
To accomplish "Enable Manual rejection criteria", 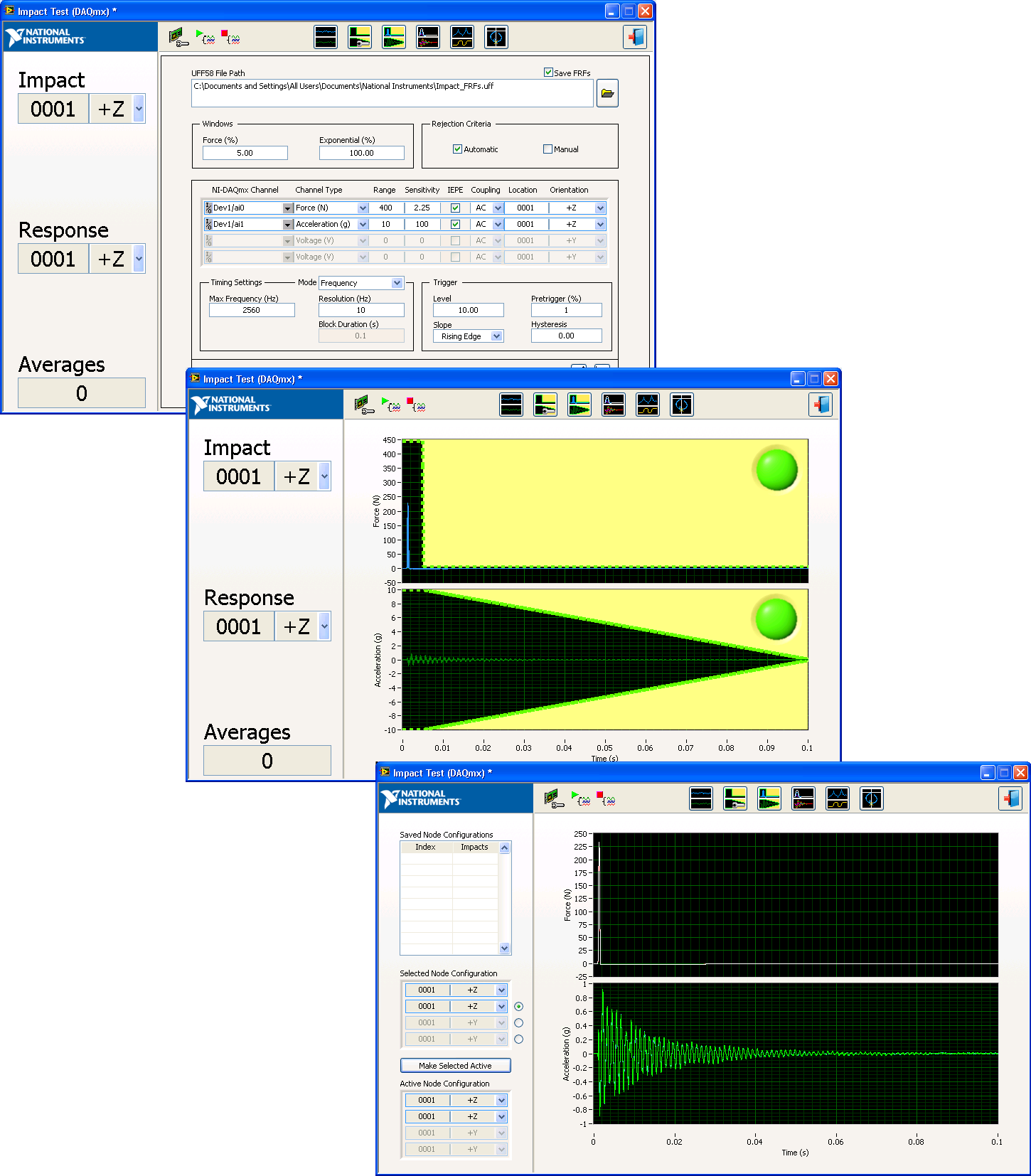I will coord(547,149).
